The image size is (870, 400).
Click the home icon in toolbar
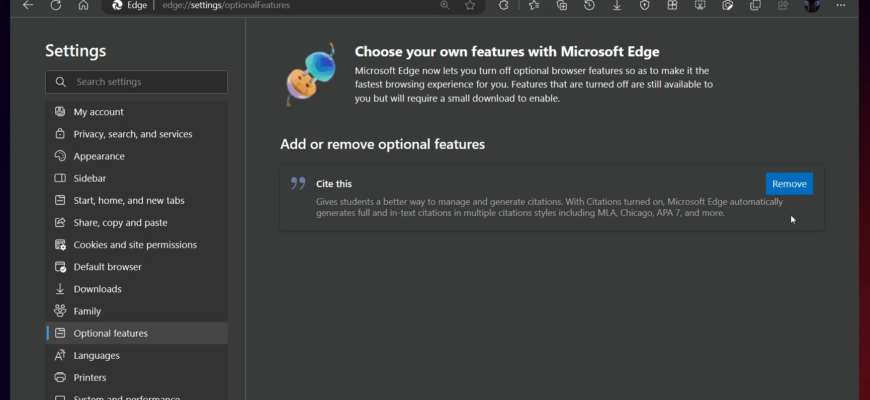pyautogui.click(x=83, y=5)
